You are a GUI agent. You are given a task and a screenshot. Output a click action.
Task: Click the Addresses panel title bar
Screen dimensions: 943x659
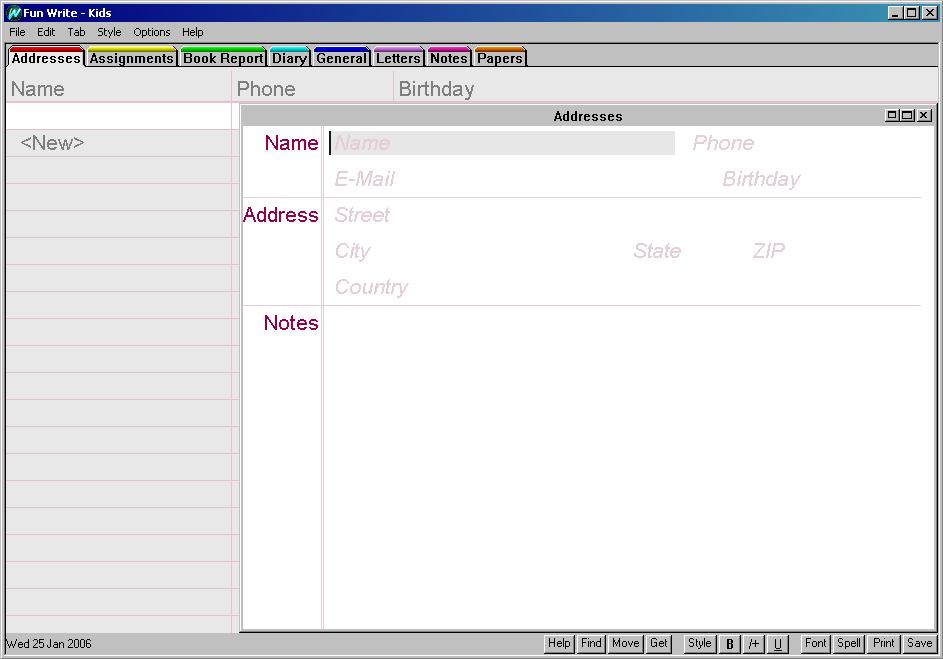588,116
